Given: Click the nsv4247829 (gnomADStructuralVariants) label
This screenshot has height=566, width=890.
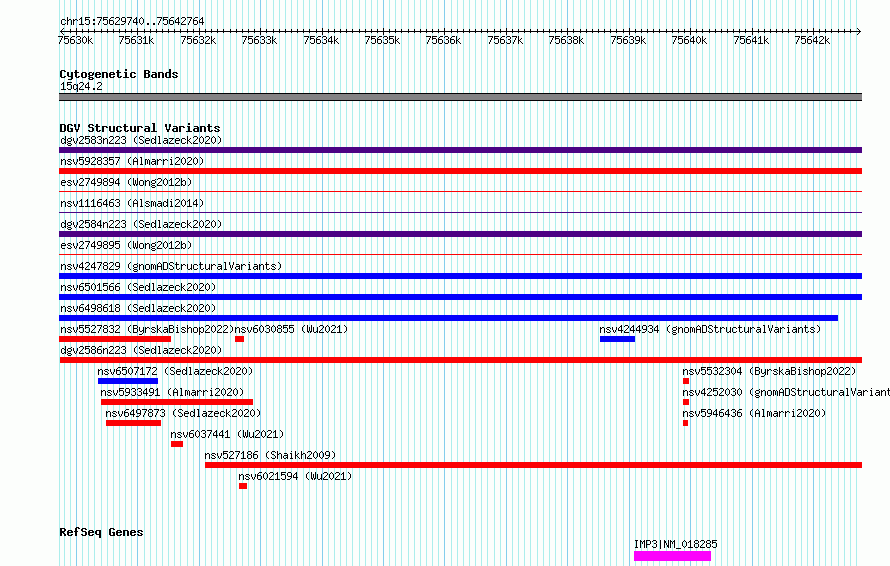Looking at the screenshot, I should (171, 266).
